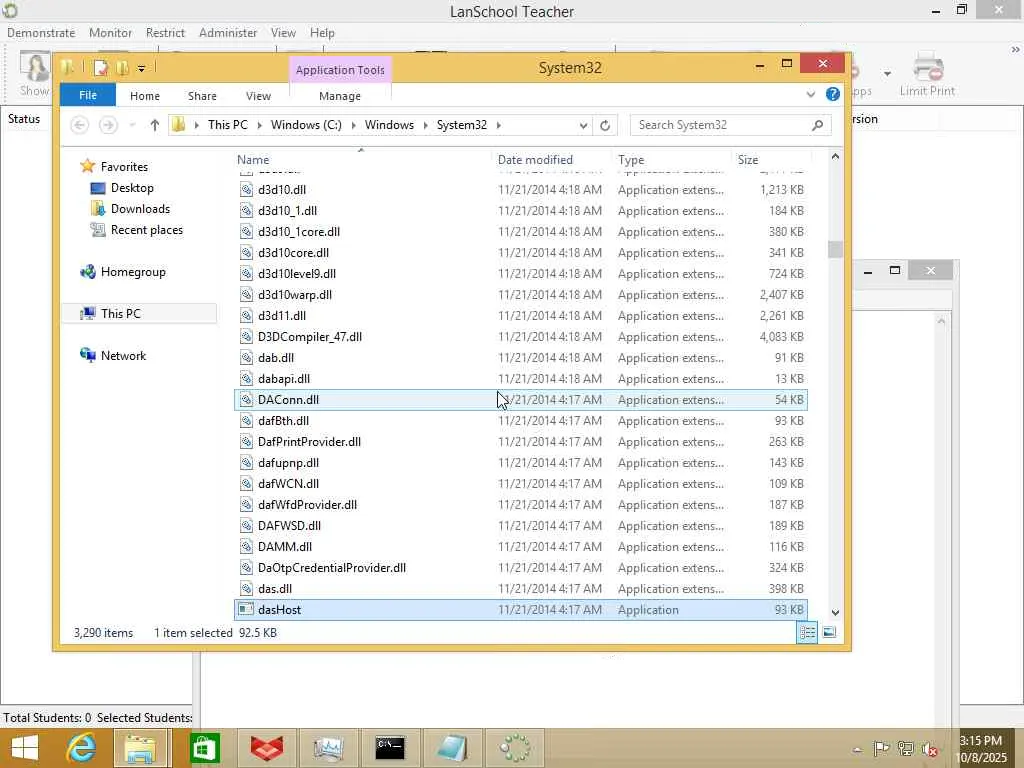Click the vertical scrollbar thumb
The image size is (1024, 768).
pyautogui.click(x=835, y=249)
